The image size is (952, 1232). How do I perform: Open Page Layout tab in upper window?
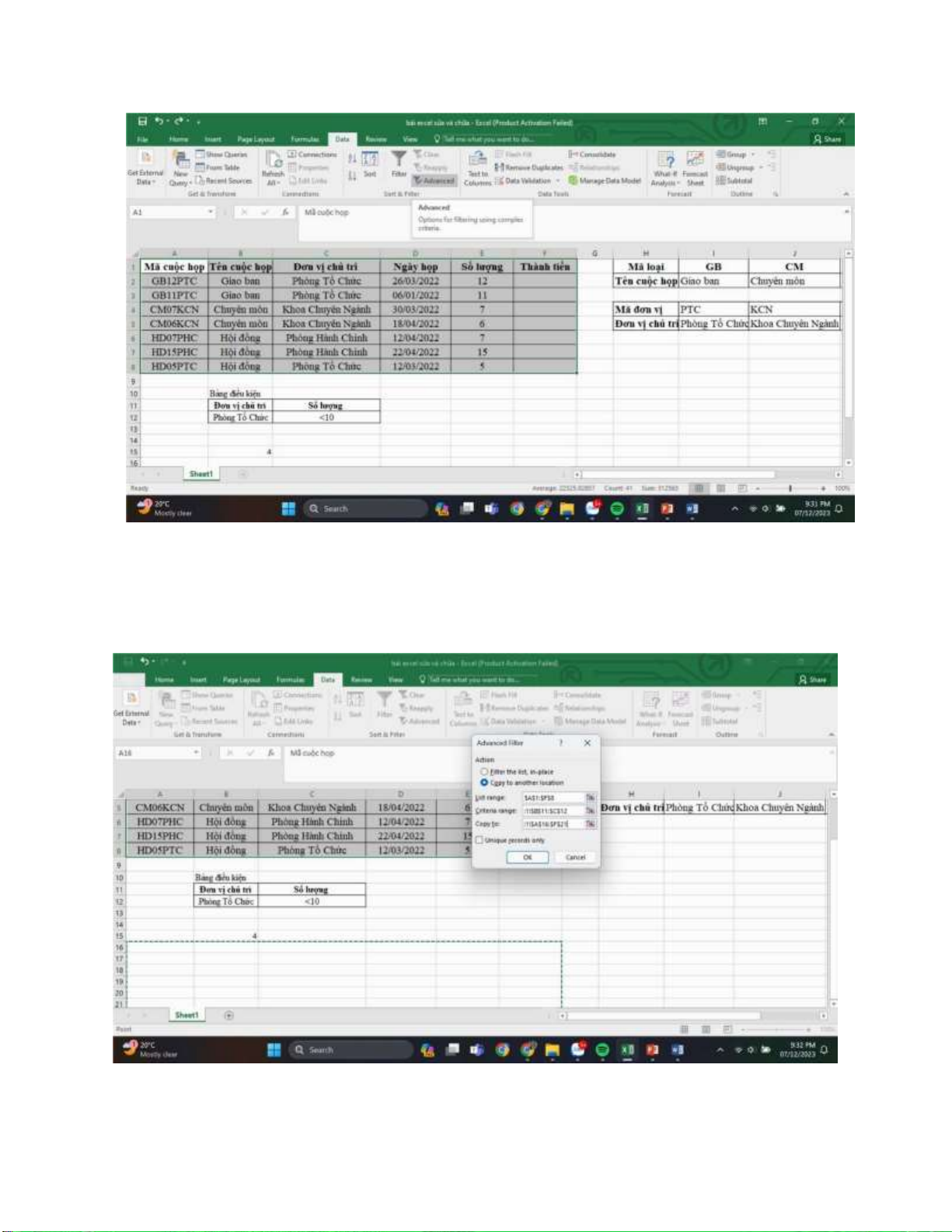click(x=256, y=139)
